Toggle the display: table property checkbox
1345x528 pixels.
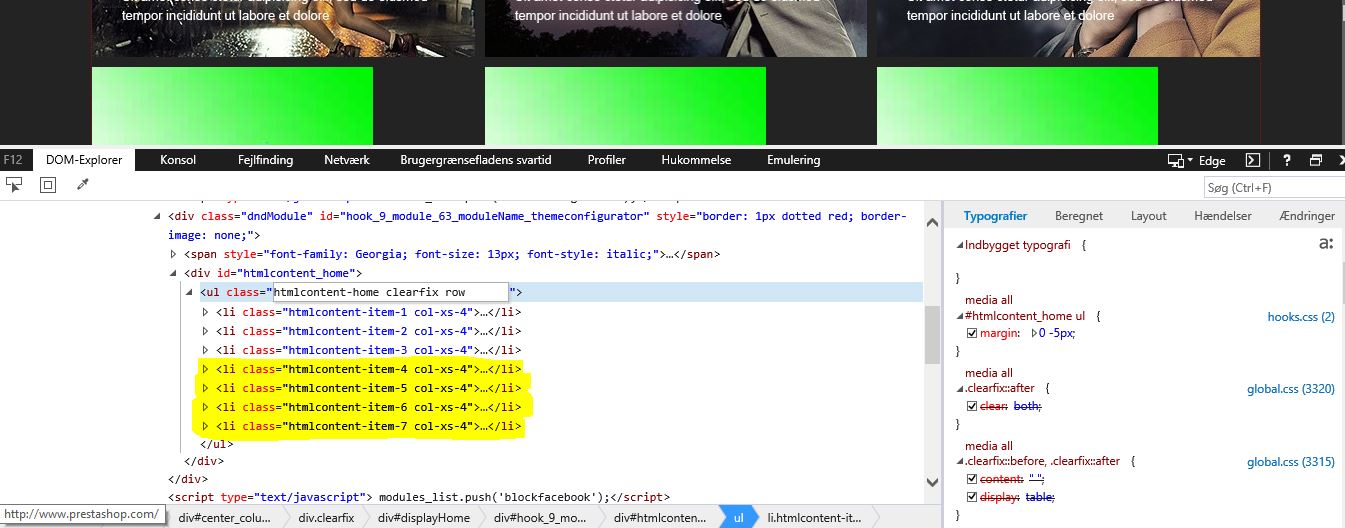tap(972, 497)
